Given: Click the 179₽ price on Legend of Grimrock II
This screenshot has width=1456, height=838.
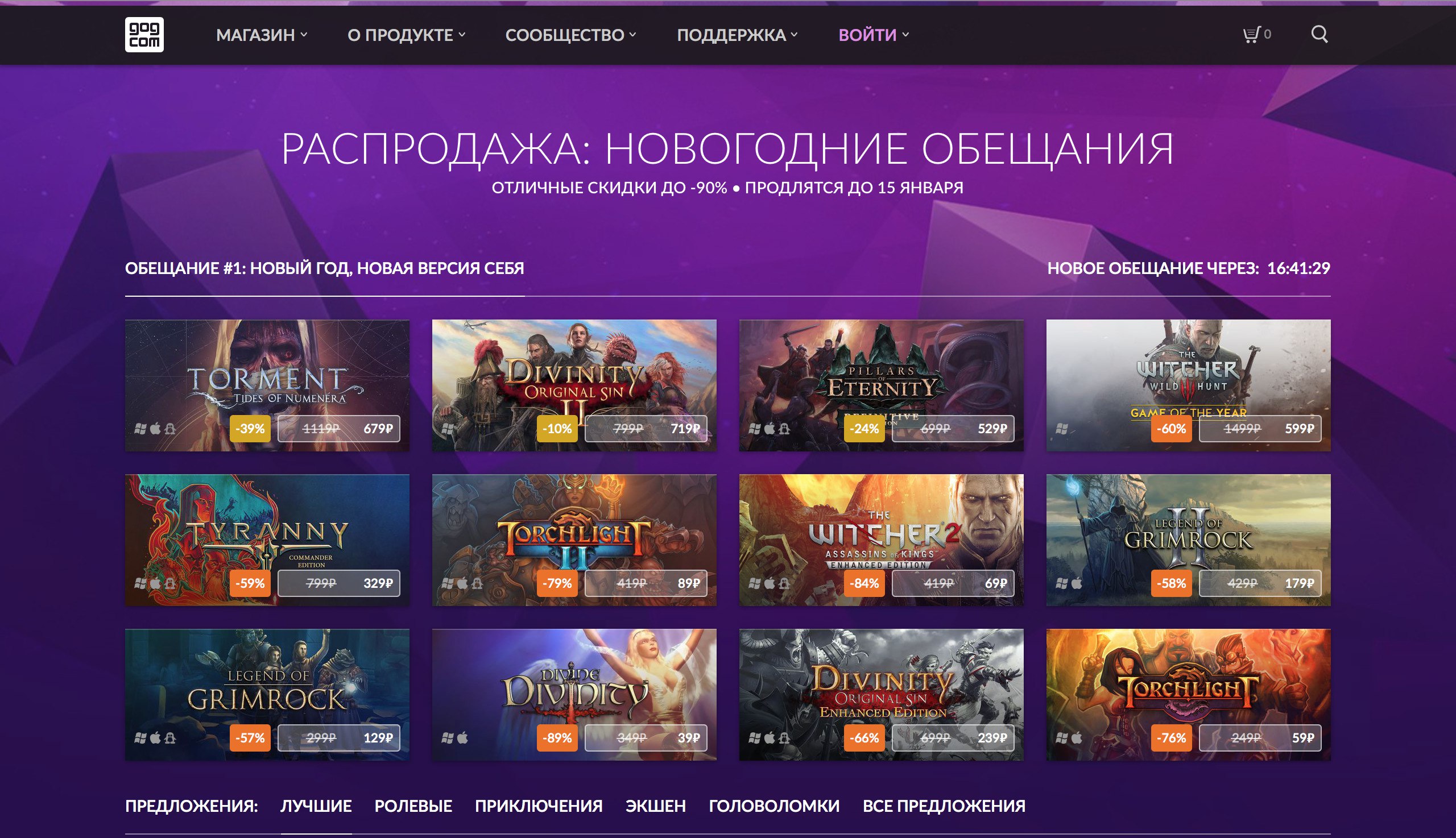Looking at the screenshot, I should coord(1260,583).
